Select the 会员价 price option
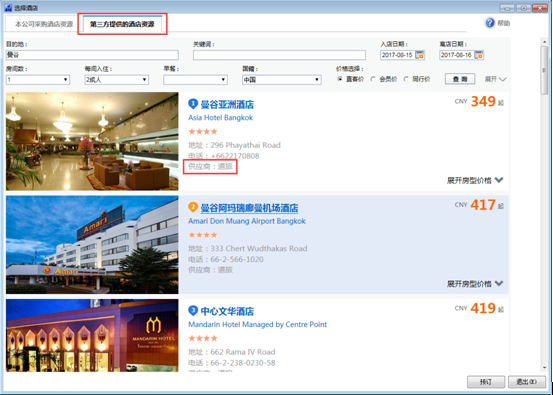The width and height of the screenshot is (553, 395). click(373, 79)
